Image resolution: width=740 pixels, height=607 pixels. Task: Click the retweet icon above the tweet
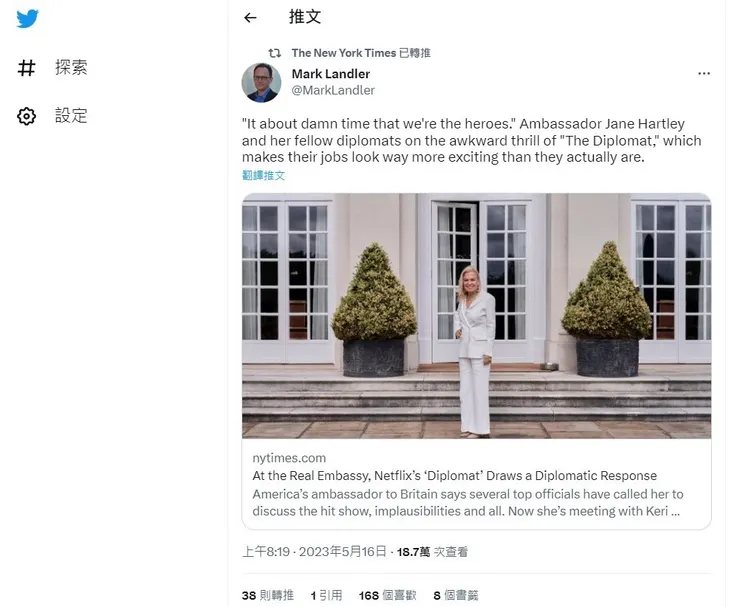tap(275, 53)
